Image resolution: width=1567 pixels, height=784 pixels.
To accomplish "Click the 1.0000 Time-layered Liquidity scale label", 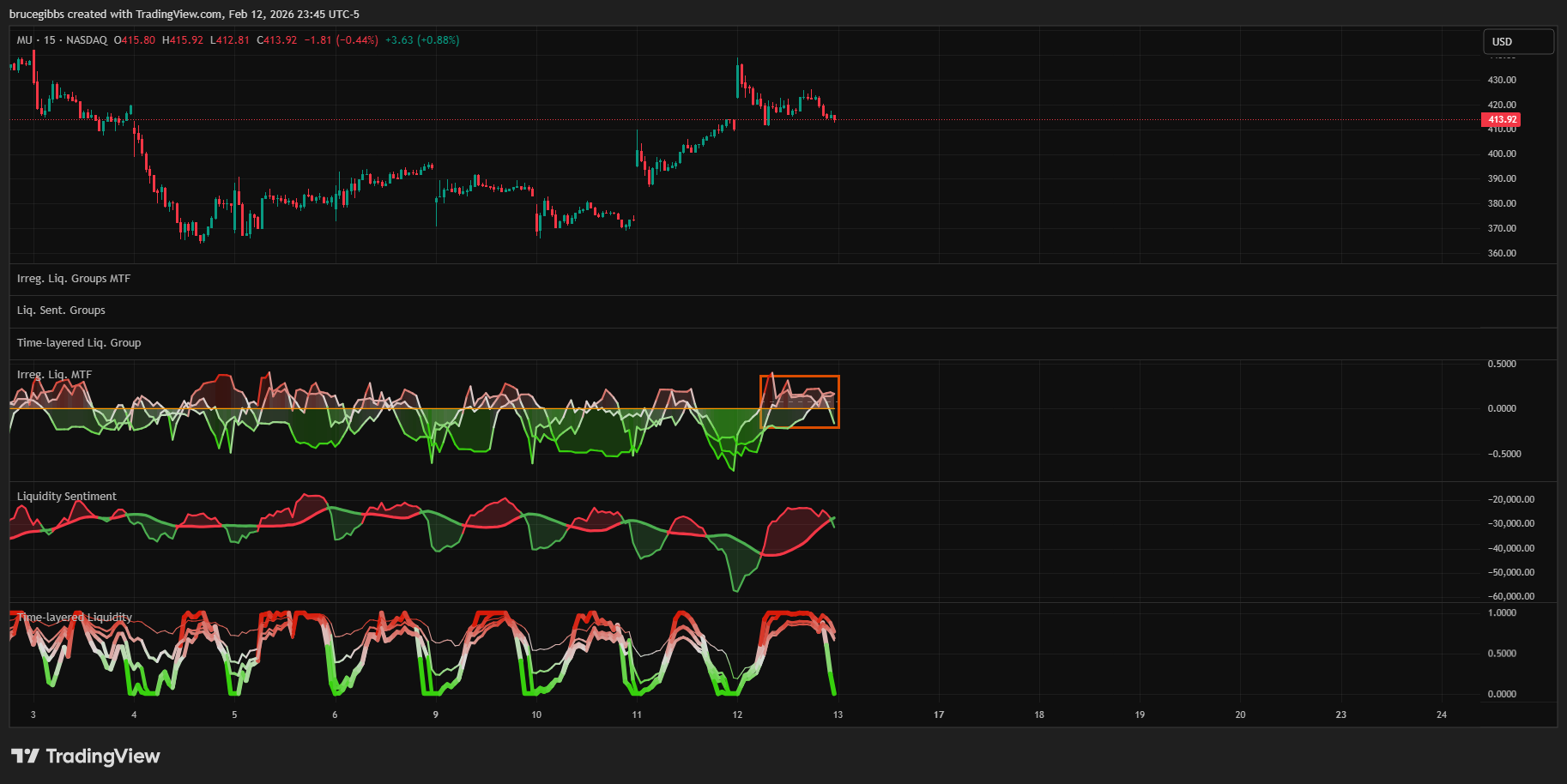I will 1501,613.
